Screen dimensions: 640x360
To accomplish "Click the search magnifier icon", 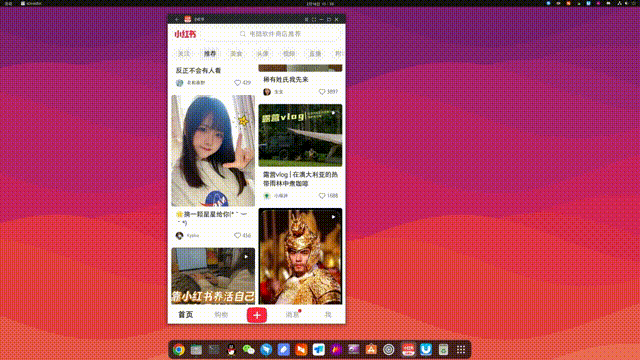I will point(243,34).
